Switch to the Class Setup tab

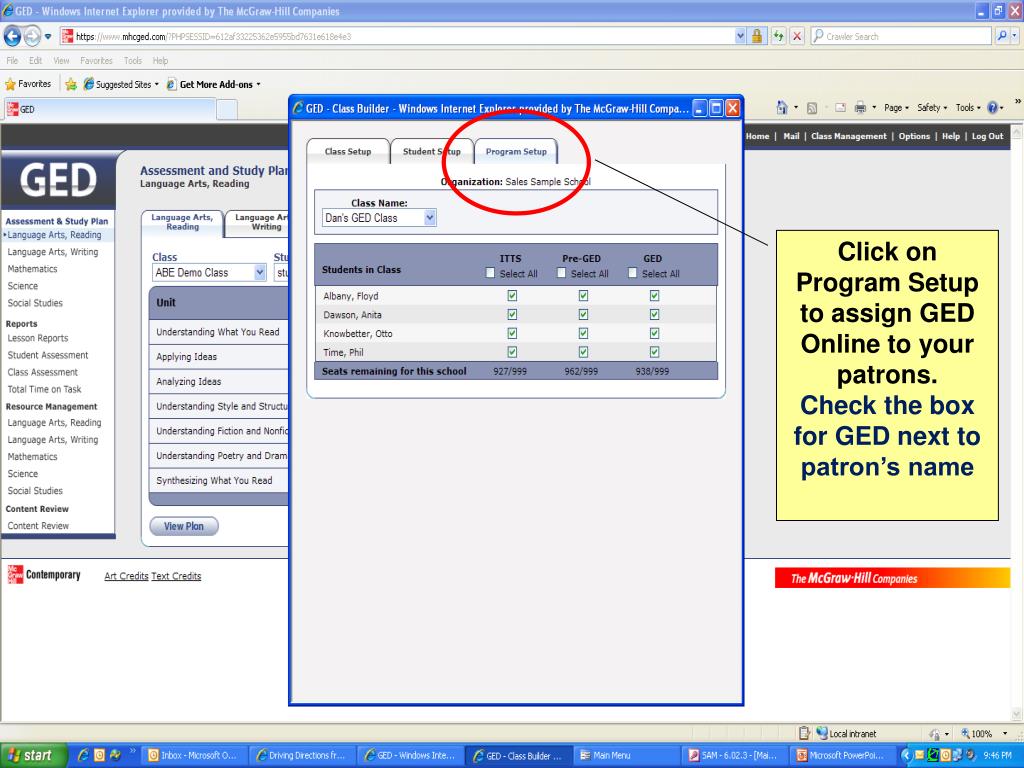347,152
